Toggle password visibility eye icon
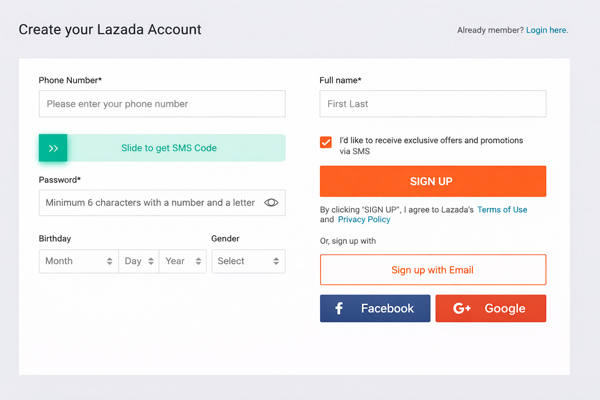The height and width of the screenshot is (400, 600). (271, 203)
